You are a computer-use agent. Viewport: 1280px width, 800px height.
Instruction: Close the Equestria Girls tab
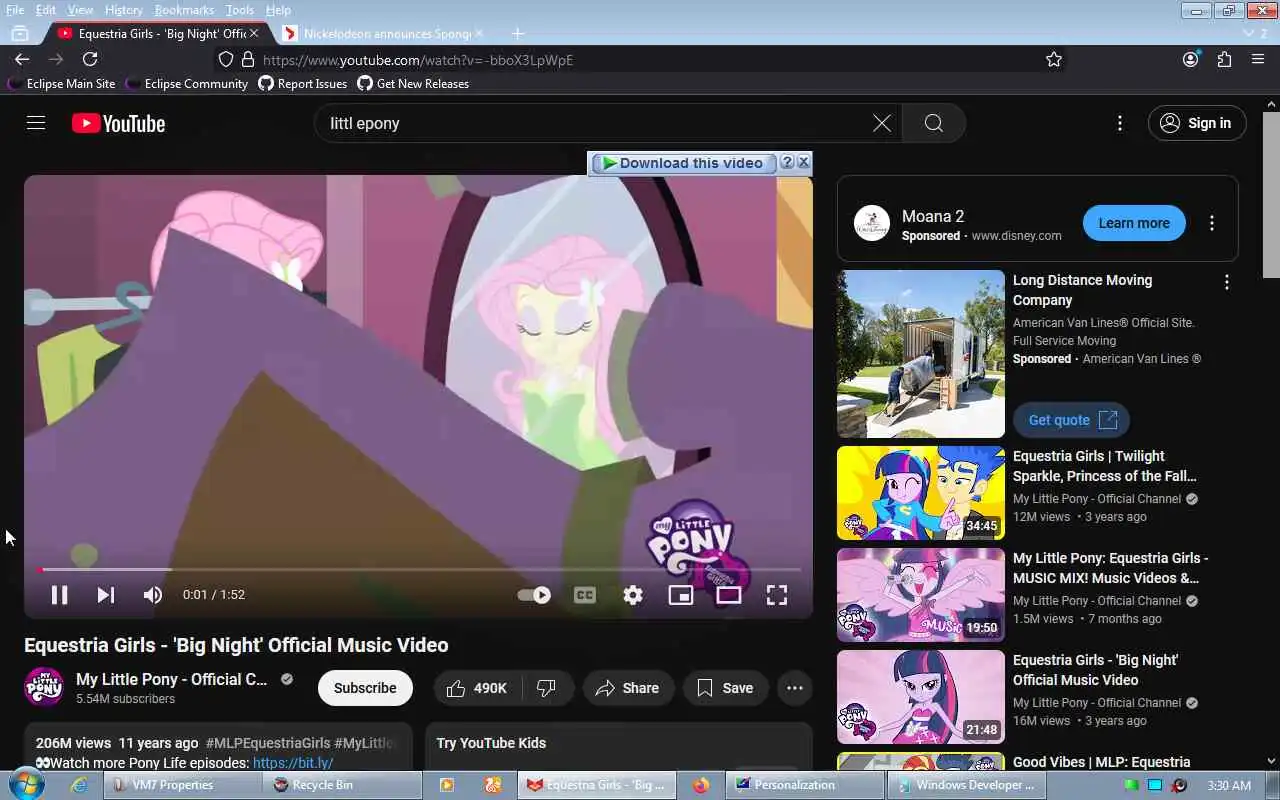click(254, 33)
